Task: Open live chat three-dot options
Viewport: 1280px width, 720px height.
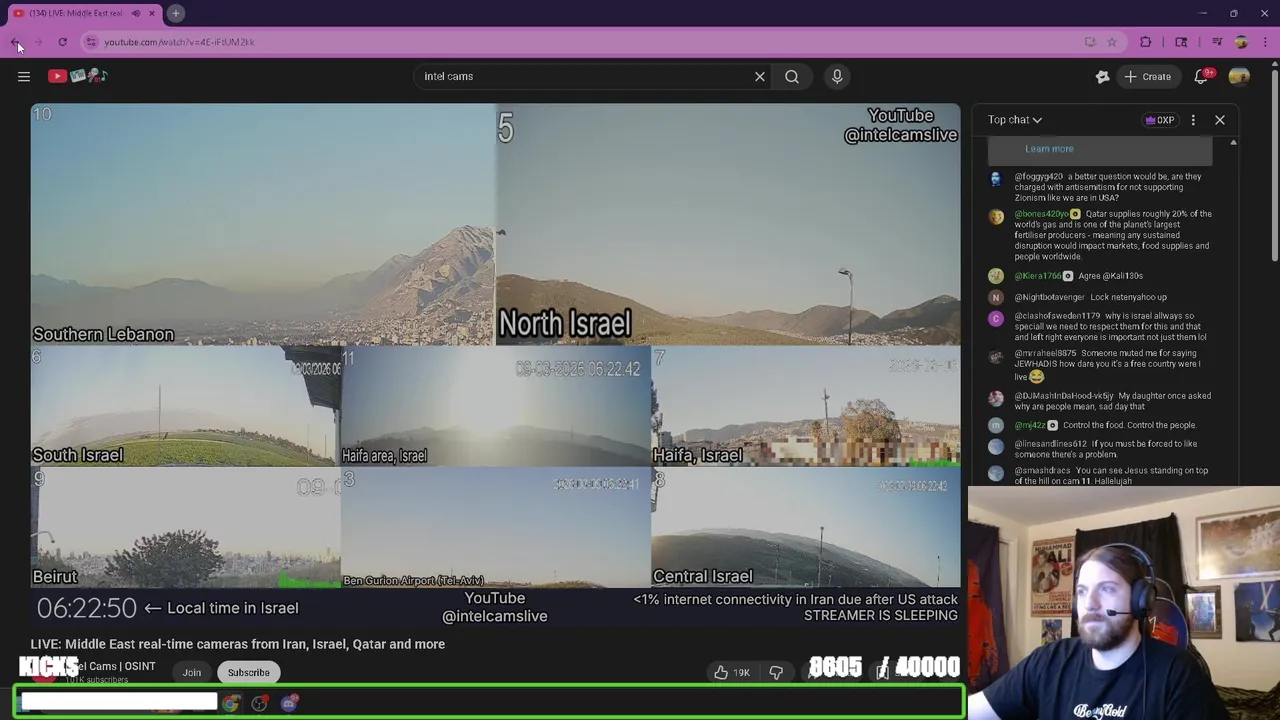Action: 1193,120
